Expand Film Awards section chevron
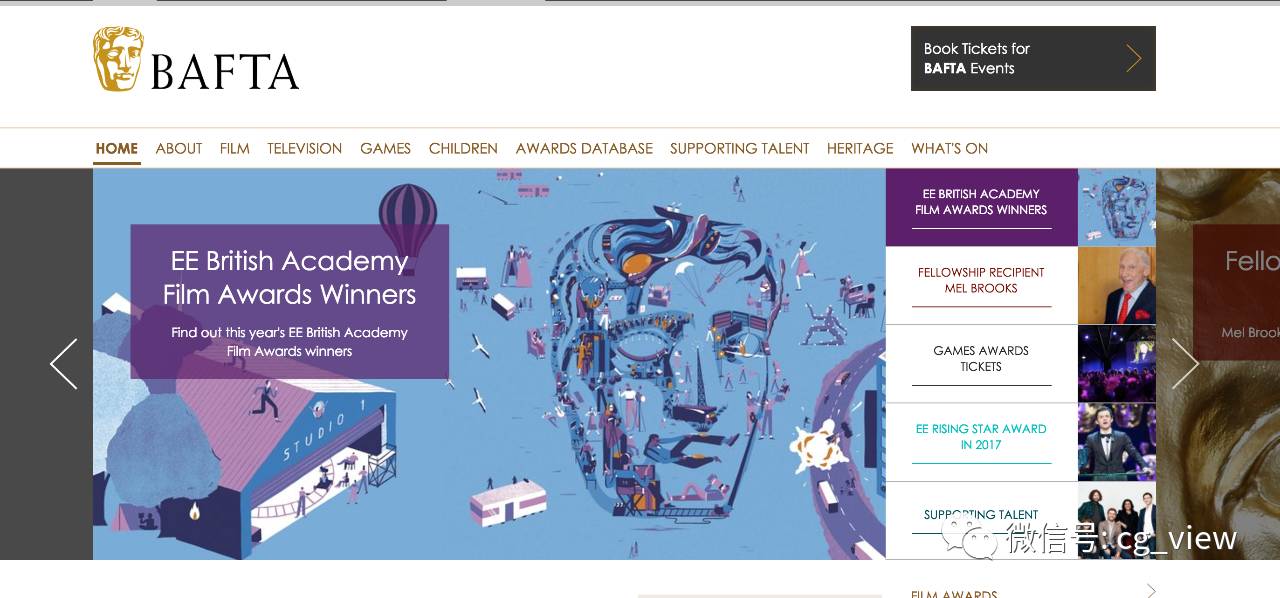 tap(1151, 590)
